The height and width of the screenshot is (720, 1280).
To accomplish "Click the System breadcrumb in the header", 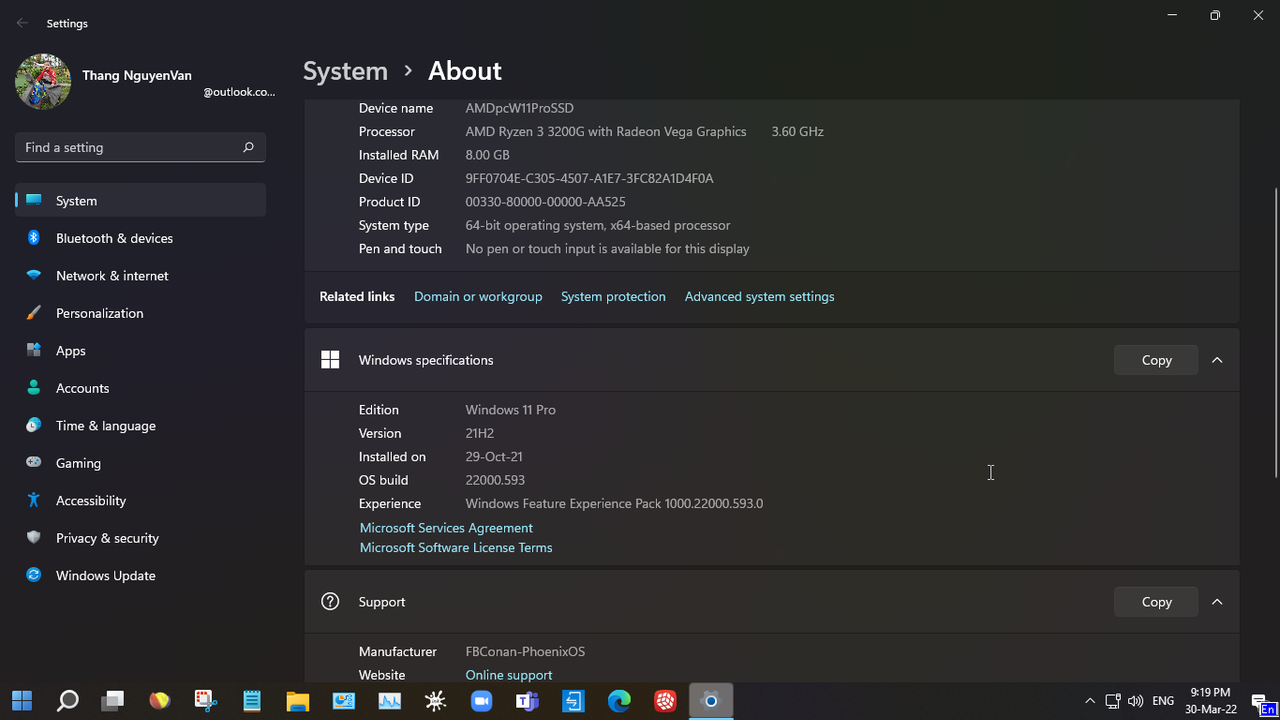I will click(345, 71).
